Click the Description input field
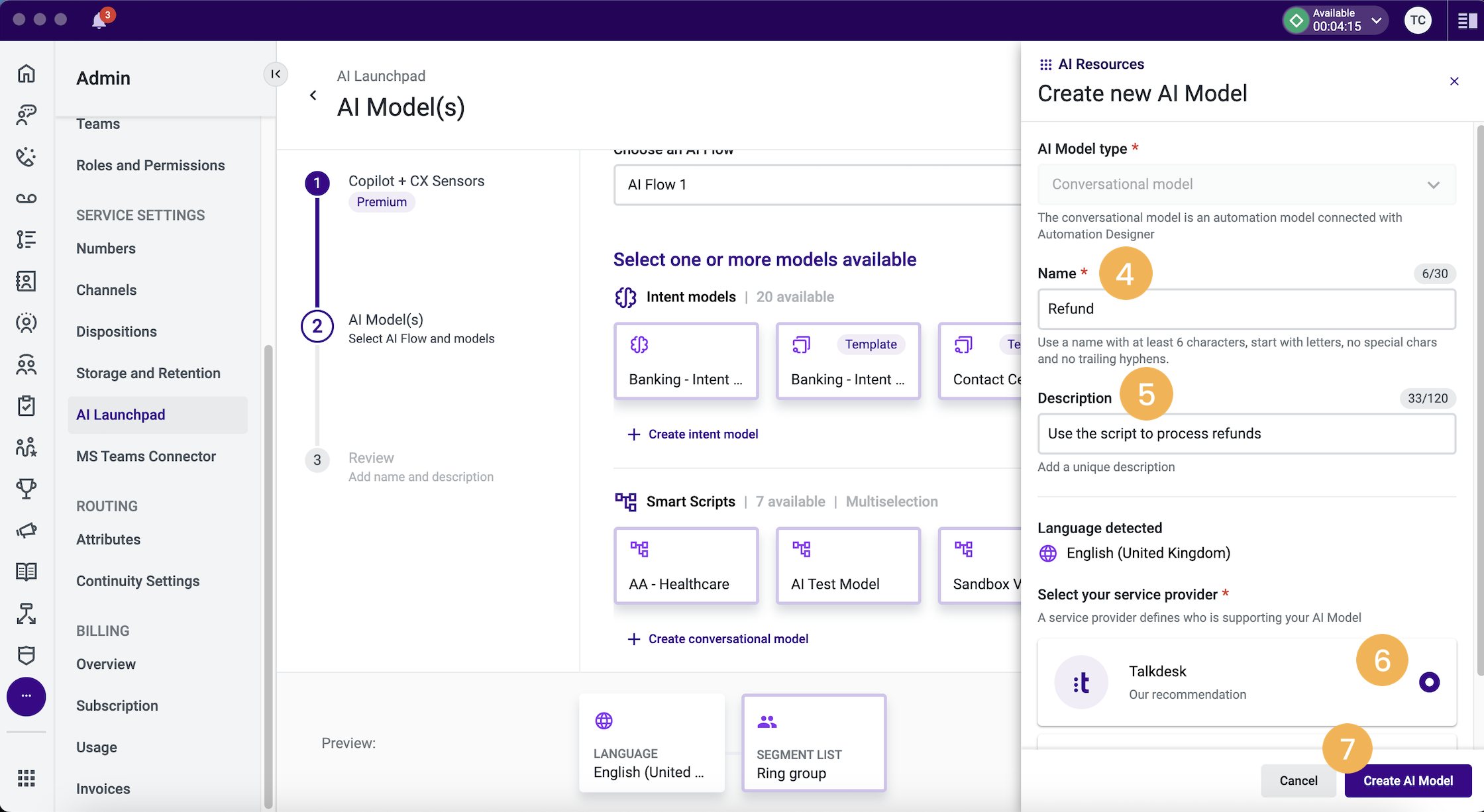The image size is (1484, 812). 1246,434
